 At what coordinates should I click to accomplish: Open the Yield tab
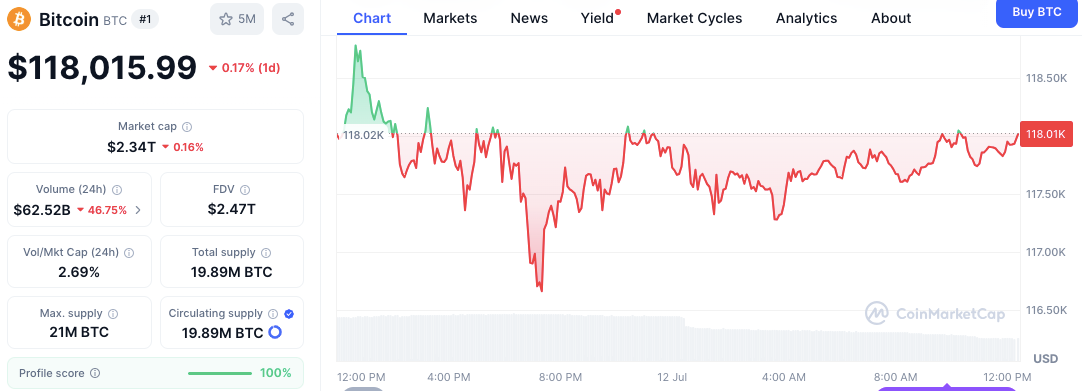[x=598, y=19]
